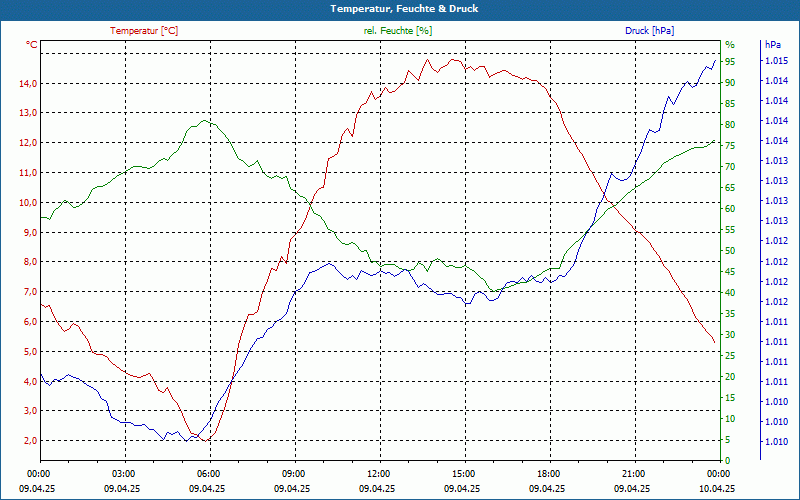Click the '6,0' temperature axis value
This screenshot has width=800, height=500.
click(x=30, y=321)
